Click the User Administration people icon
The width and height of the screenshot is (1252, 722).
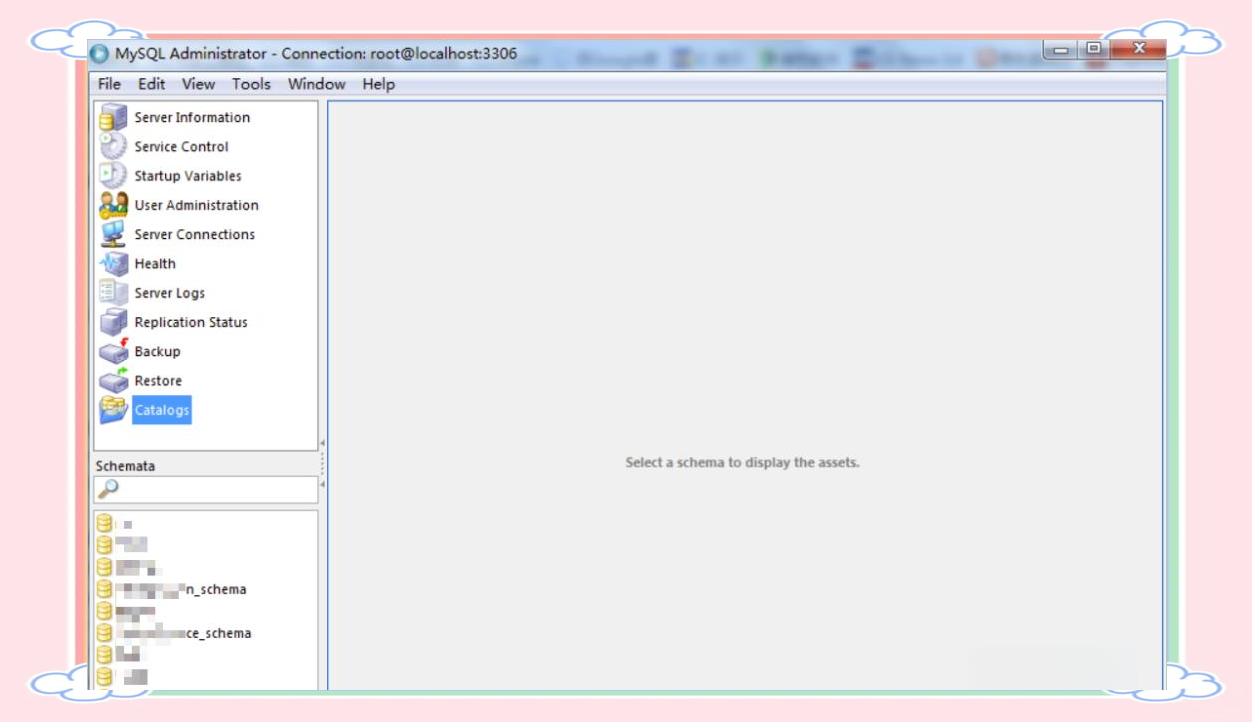[x=113, y=205]
